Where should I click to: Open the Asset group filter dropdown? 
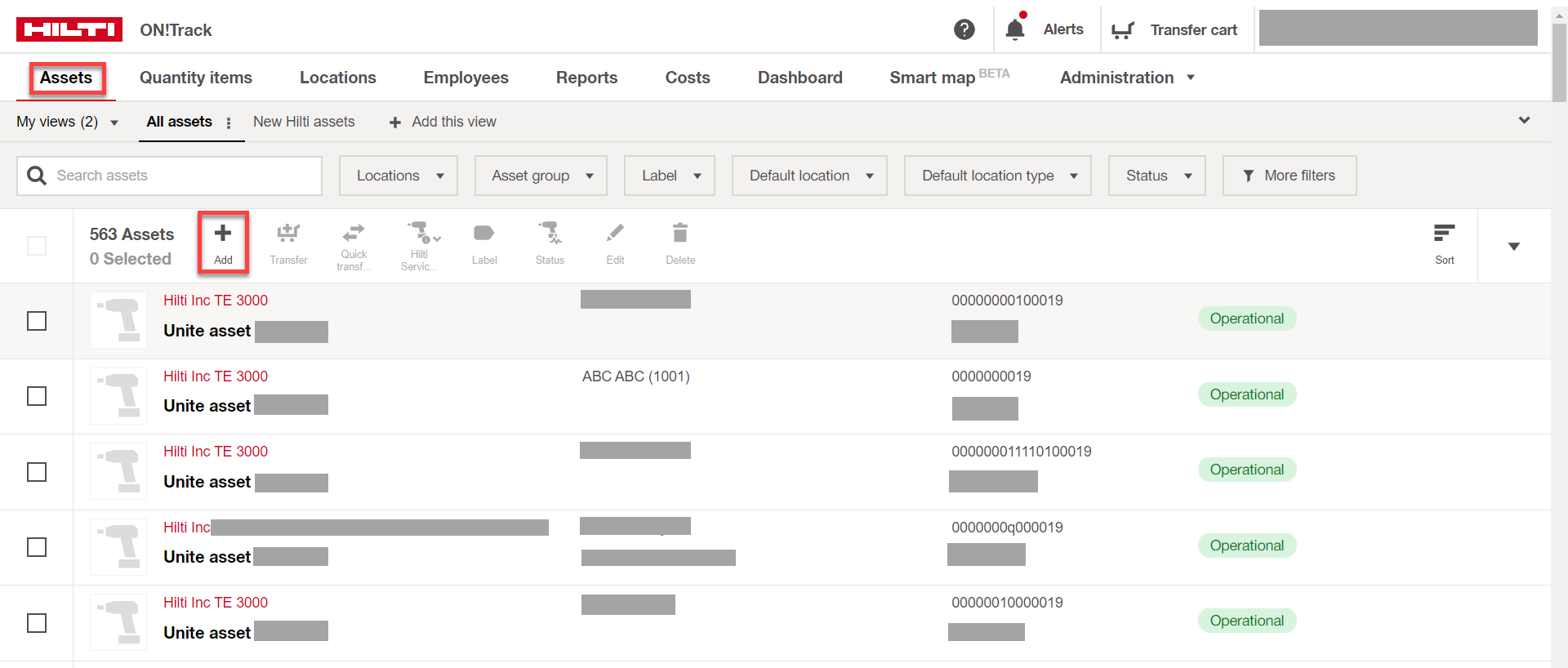(x=541, y=176)
